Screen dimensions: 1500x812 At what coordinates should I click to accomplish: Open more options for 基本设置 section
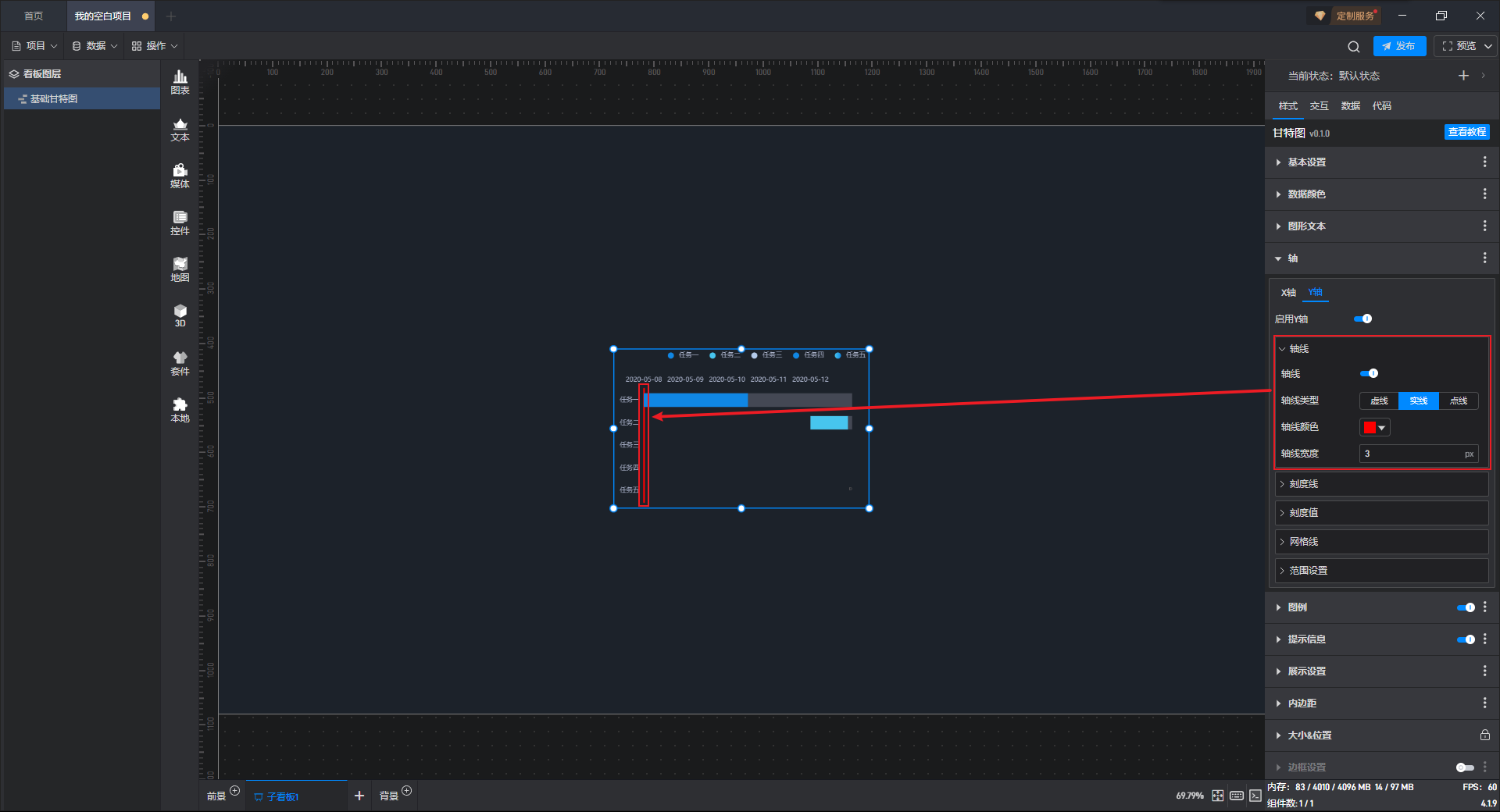(1484, 162)
